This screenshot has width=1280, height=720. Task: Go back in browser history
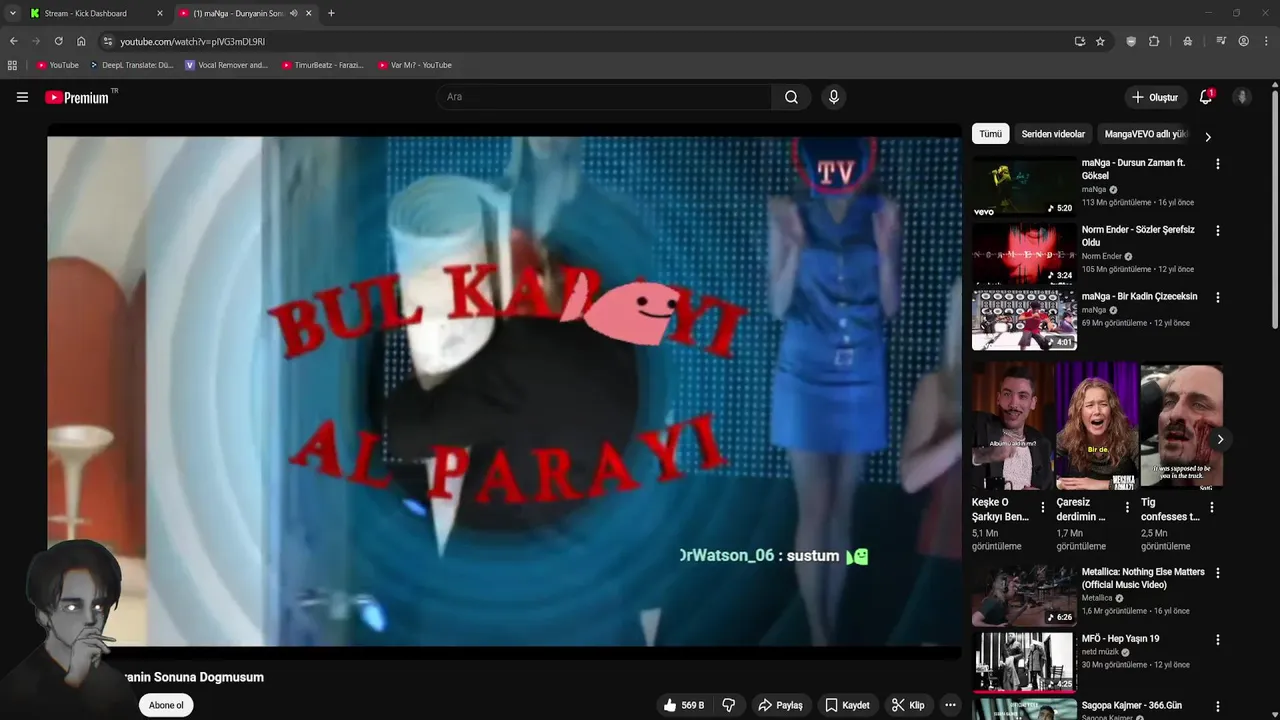coord(13,41)
